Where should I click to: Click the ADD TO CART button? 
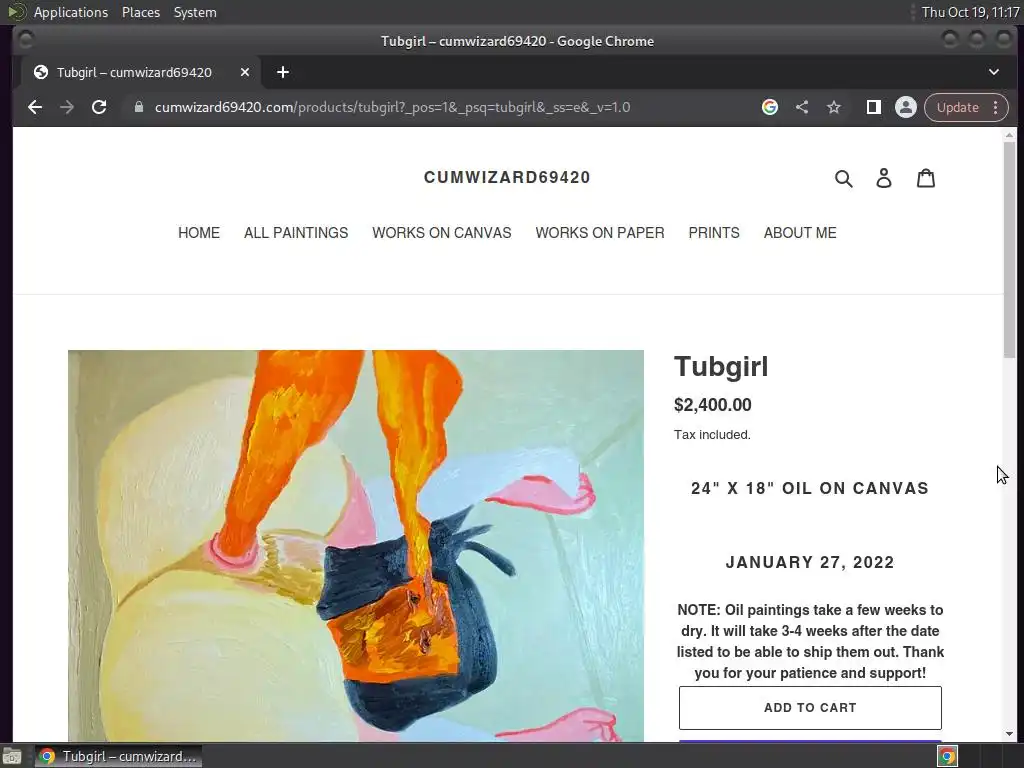[x=810, y=708]
